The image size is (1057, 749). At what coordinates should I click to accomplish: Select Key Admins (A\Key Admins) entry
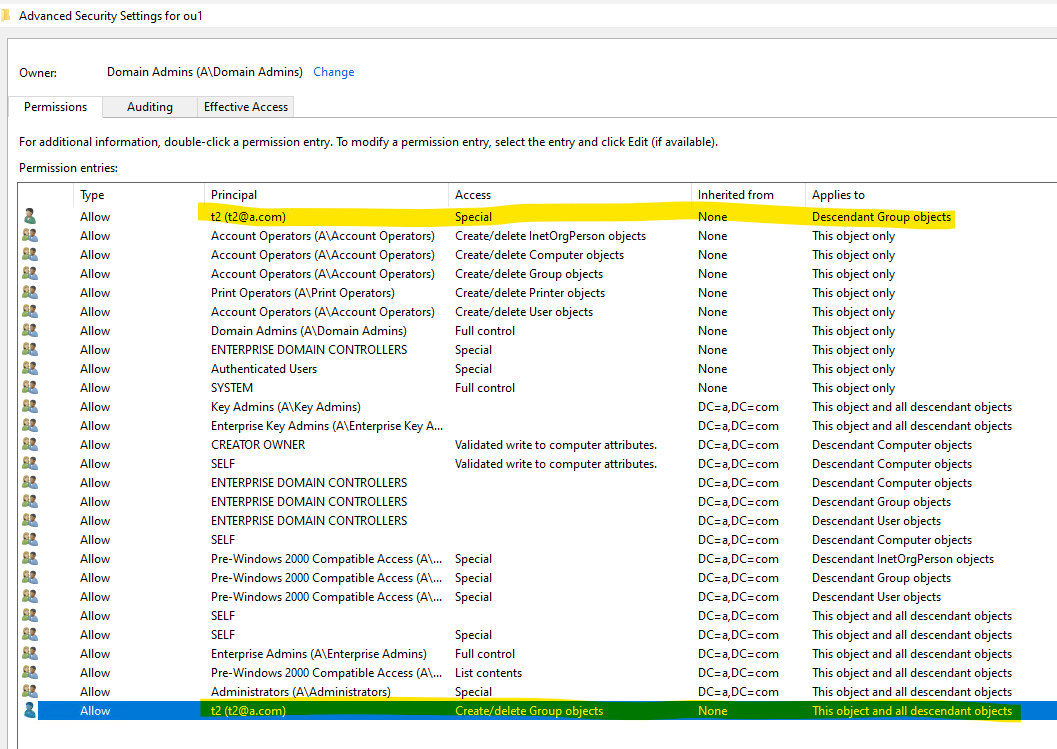[x=538, y=407]
